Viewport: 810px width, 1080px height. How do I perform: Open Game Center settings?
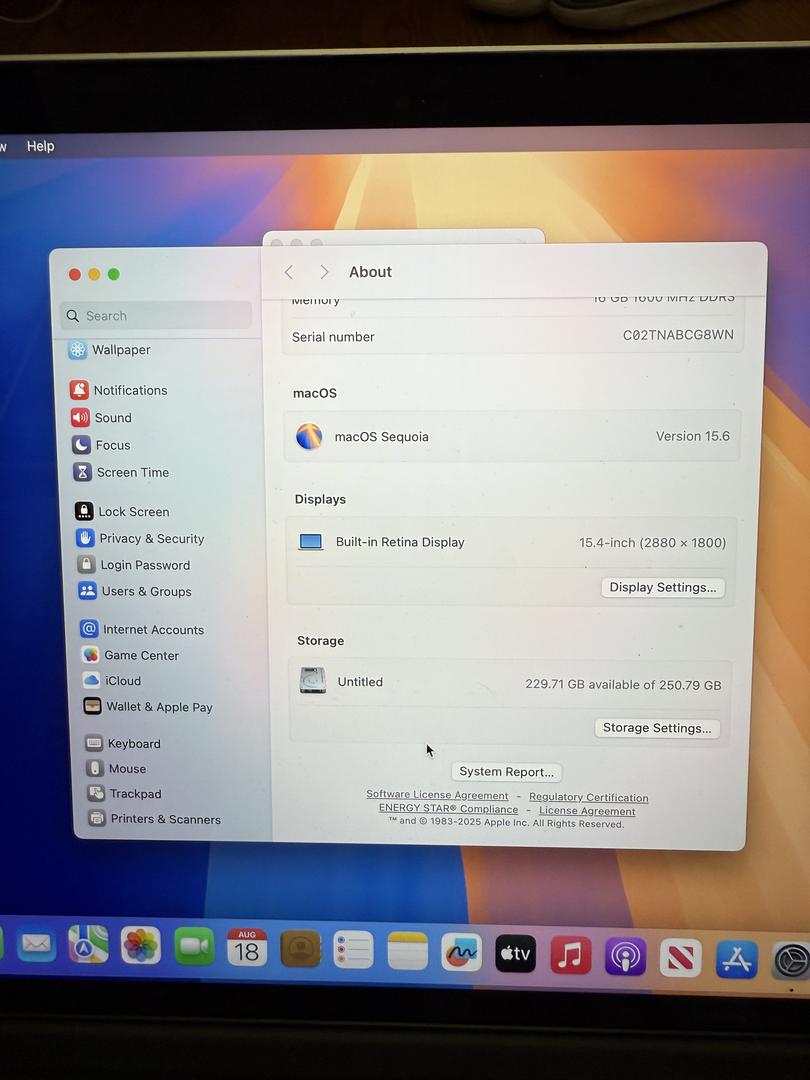pos(130,655)
